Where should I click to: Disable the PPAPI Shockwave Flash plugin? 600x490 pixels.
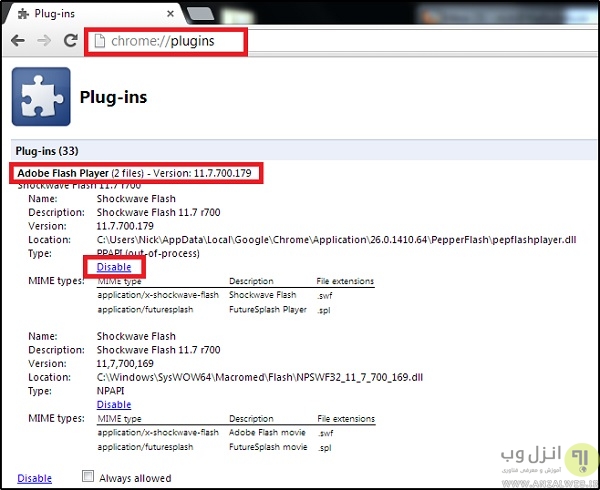pyautogui.click(x=114, y=267)
